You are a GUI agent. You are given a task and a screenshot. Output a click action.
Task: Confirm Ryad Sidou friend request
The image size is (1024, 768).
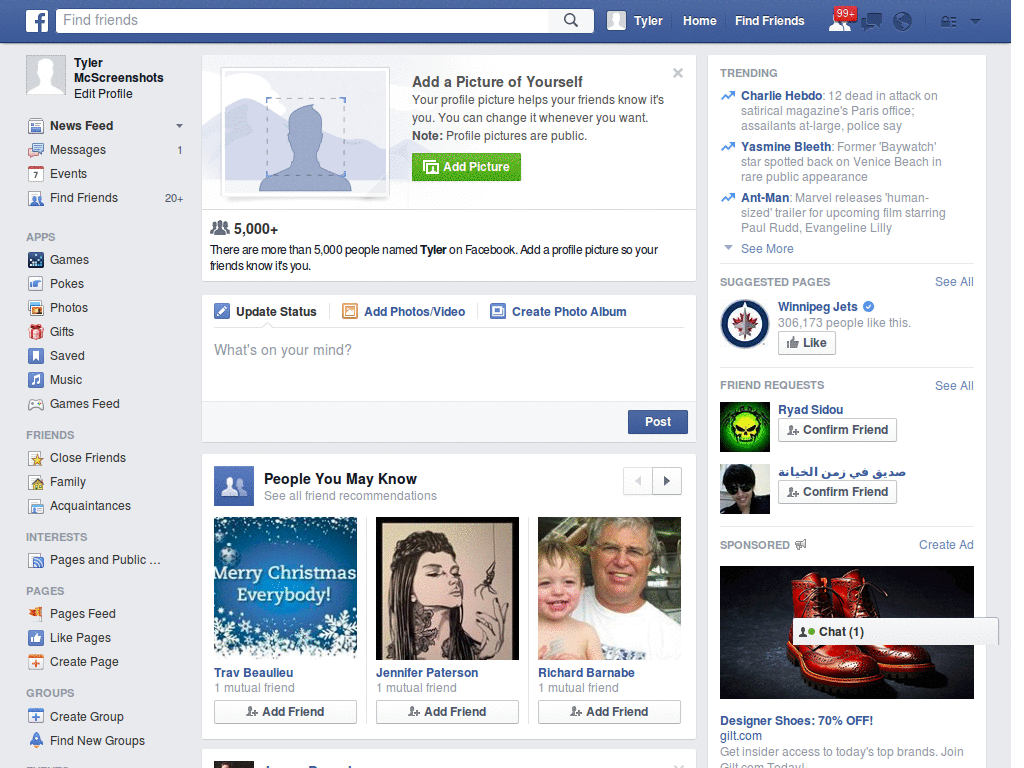(837, 430)
